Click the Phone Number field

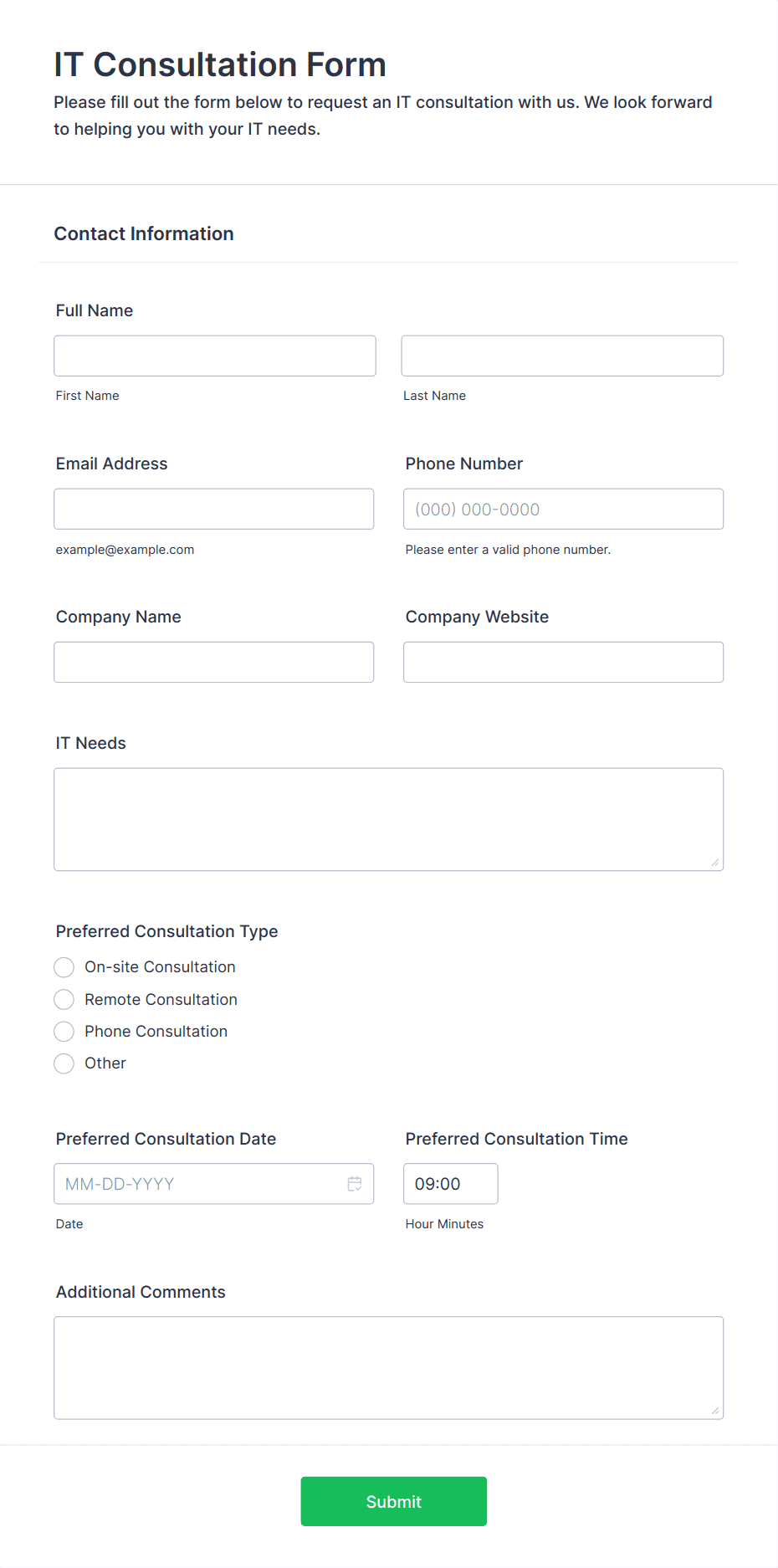coord(563,508)
